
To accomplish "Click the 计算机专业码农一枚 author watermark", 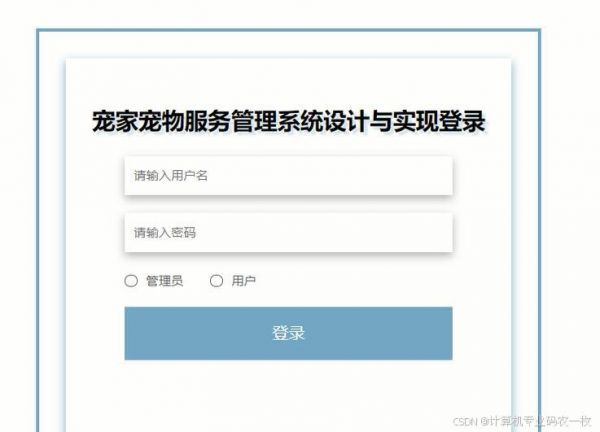I will (541, 422).
